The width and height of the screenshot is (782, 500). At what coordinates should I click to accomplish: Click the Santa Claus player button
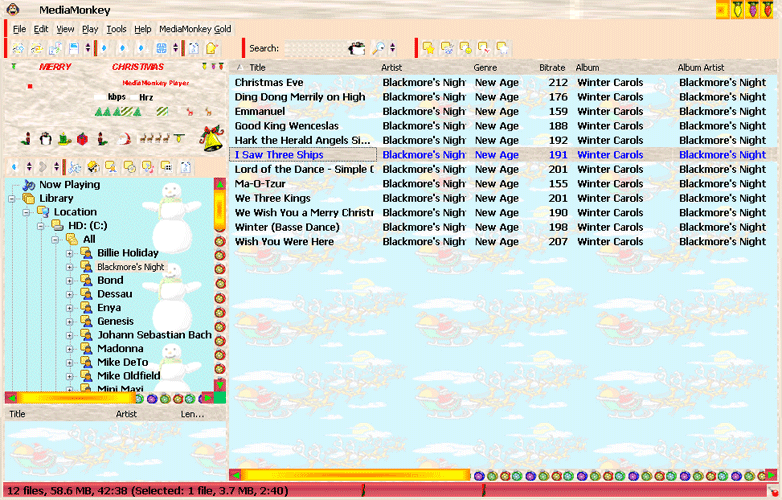124,138
